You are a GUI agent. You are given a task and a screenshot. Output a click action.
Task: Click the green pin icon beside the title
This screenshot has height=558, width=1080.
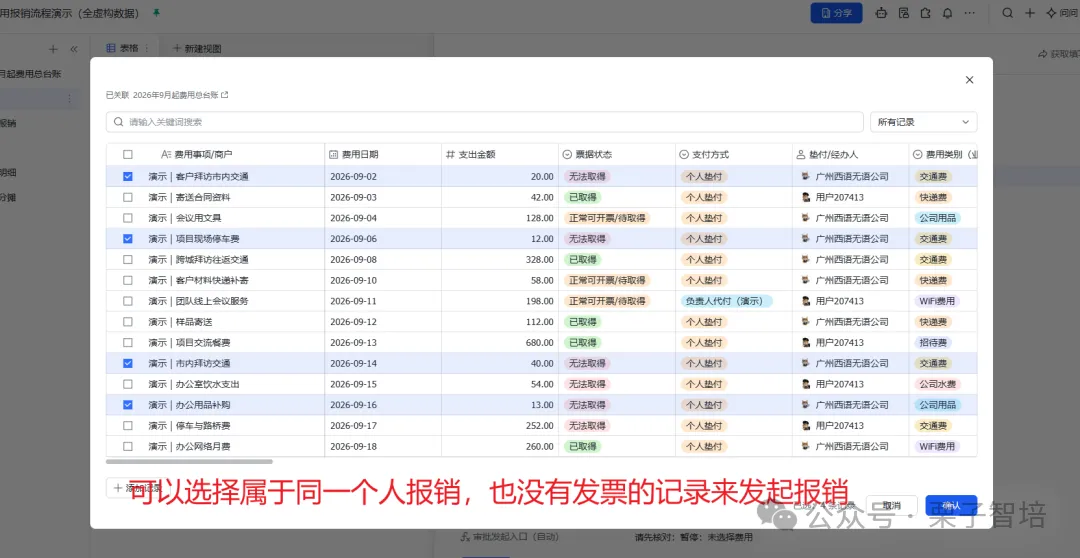[156, 12]
